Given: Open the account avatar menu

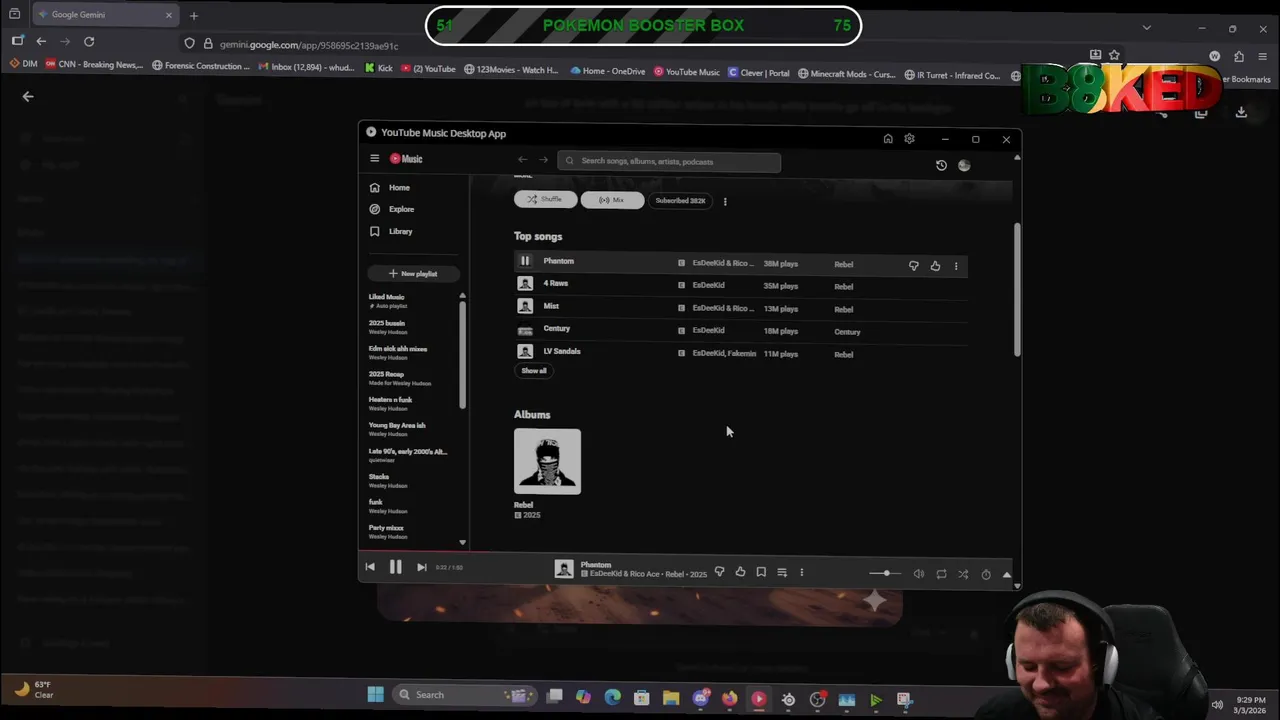Looking at the screenshot, I should 964,165.
